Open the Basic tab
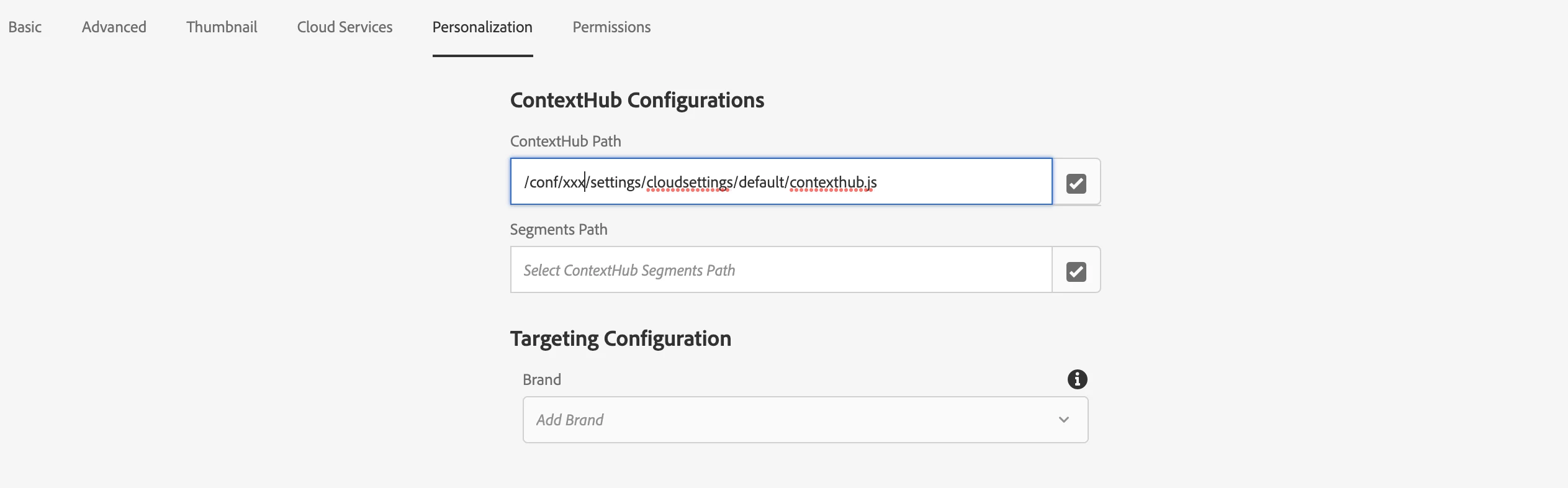 click(25, 27)
